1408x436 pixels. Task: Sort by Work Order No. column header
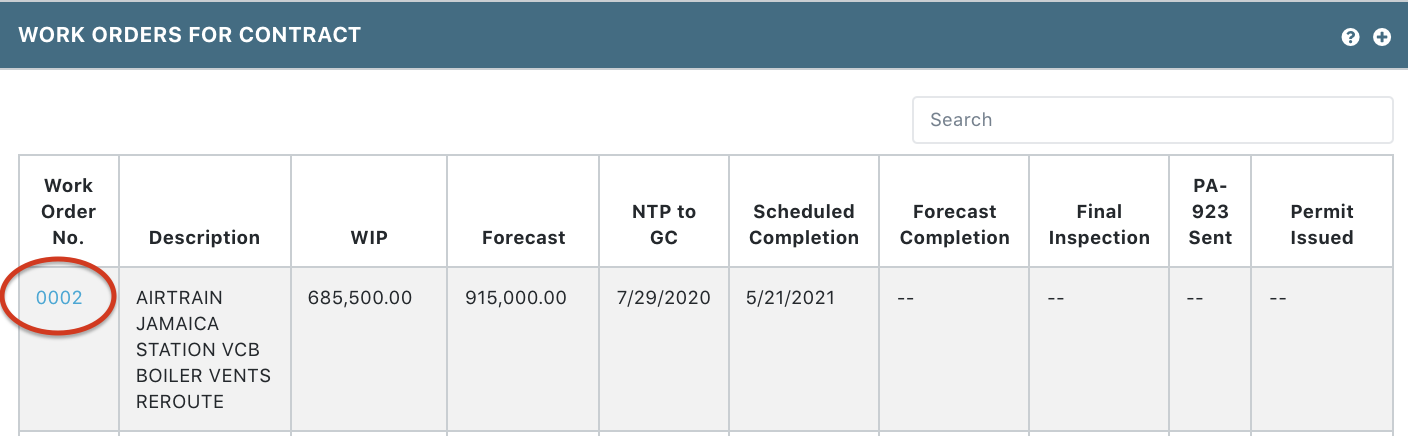(69, 212)
